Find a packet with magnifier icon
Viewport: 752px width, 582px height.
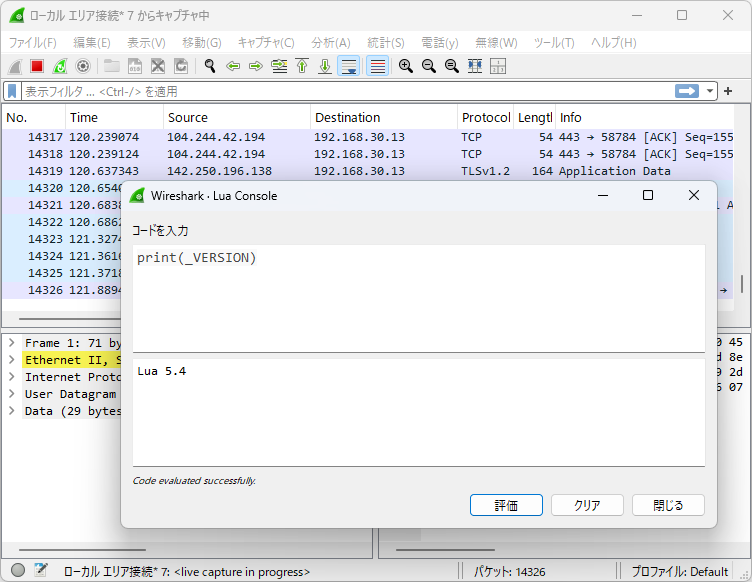(210, 66)
